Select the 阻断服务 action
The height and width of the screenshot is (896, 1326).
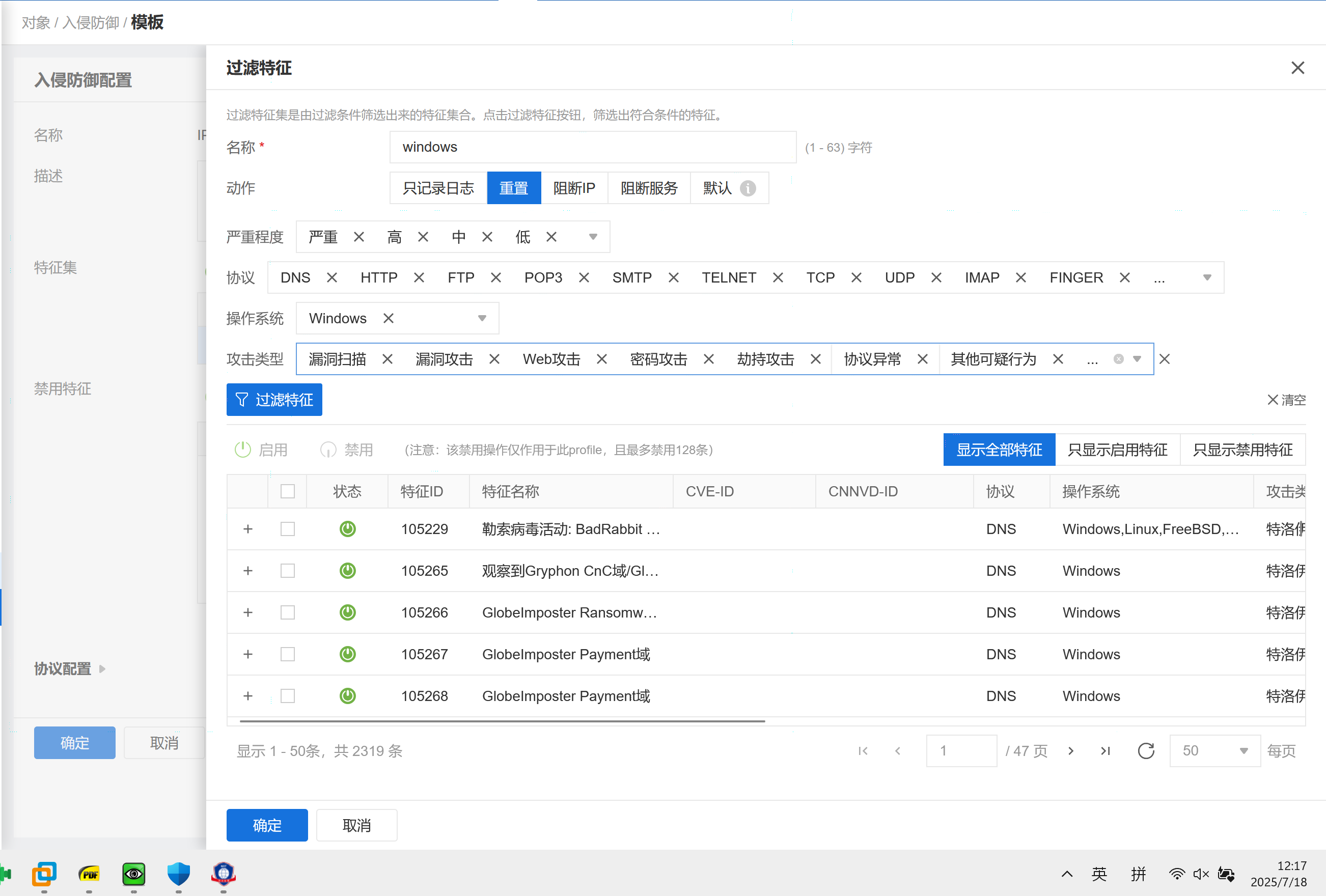(649, 188)
